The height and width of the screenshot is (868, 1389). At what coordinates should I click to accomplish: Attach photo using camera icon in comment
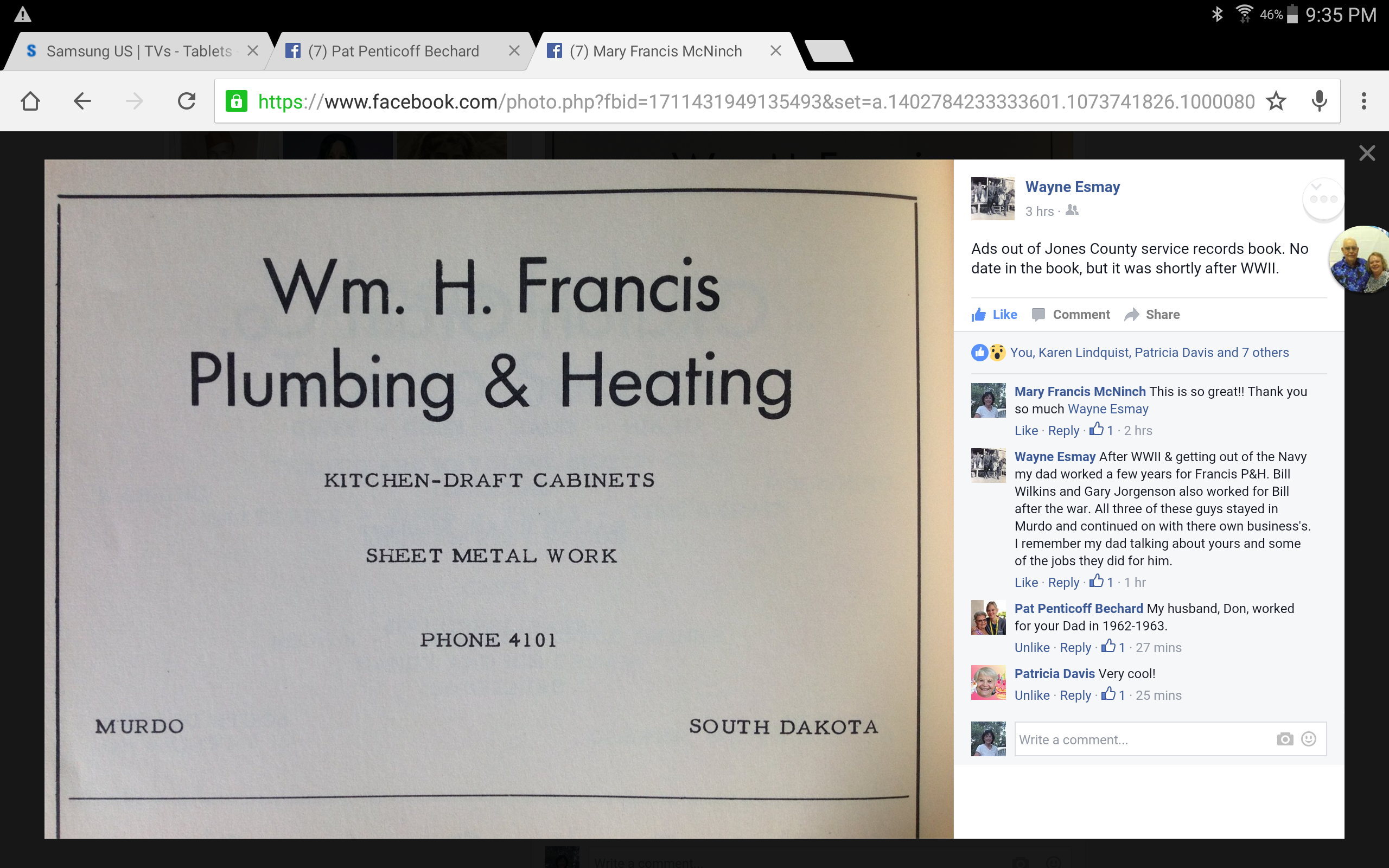tap(1285, 739)
